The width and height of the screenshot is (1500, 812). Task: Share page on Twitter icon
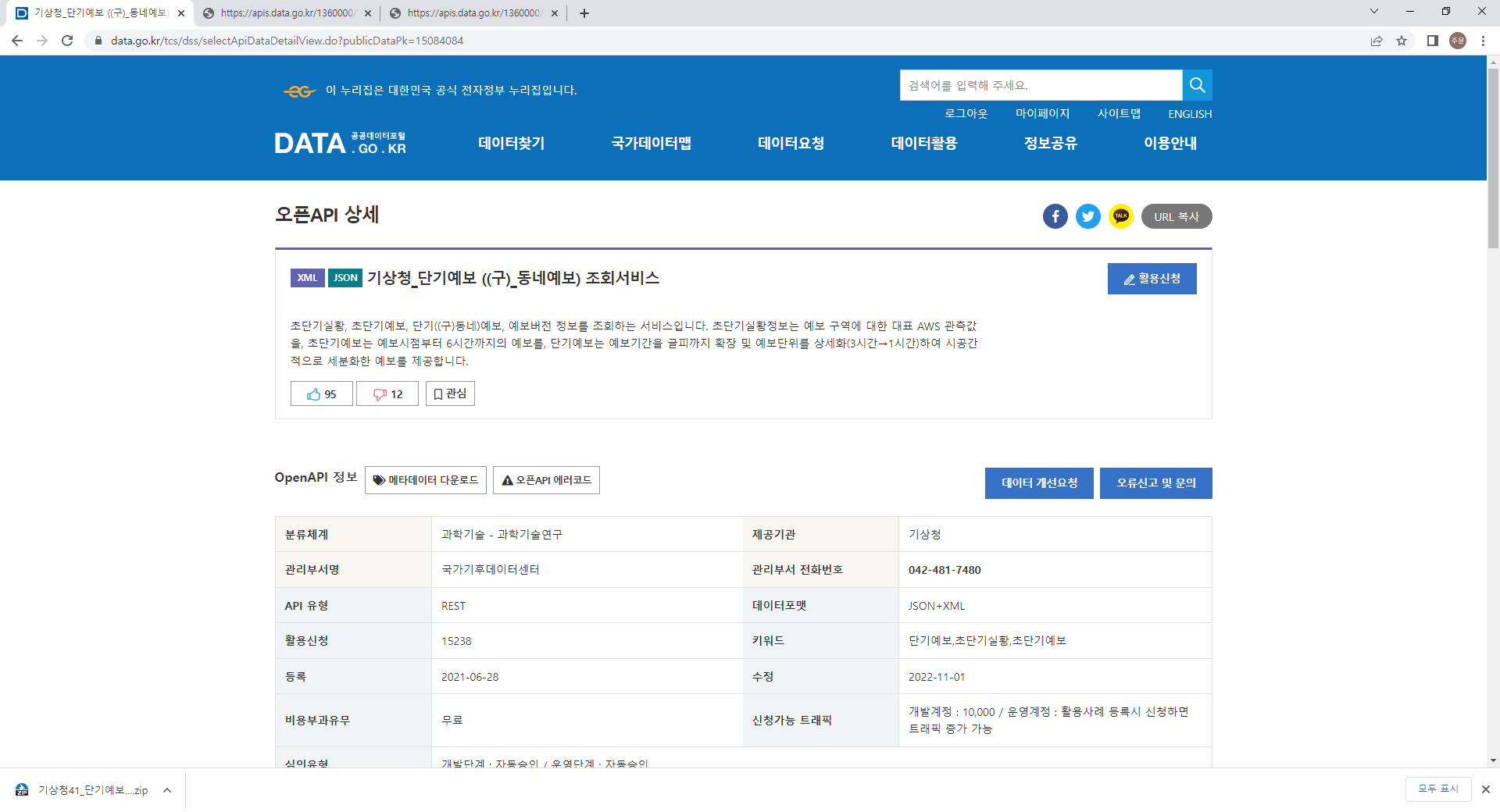[x=1088, y=216]
